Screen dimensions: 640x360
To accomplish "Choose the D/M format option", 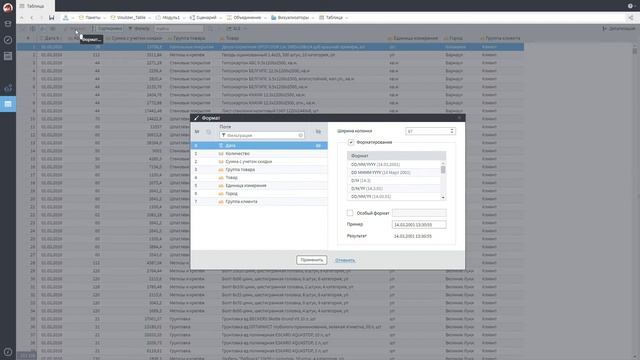I will tap(394, 180).
